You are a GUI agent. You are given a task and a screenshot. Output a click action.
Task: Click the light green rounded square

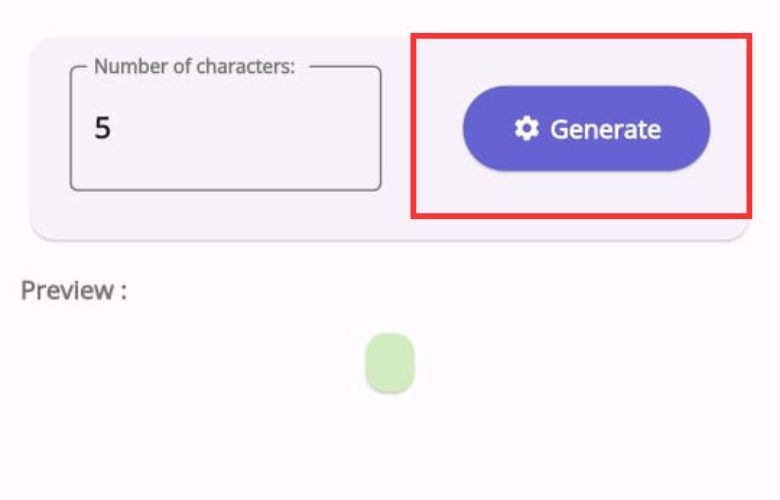pyautogui.click(x=389, y=363)
